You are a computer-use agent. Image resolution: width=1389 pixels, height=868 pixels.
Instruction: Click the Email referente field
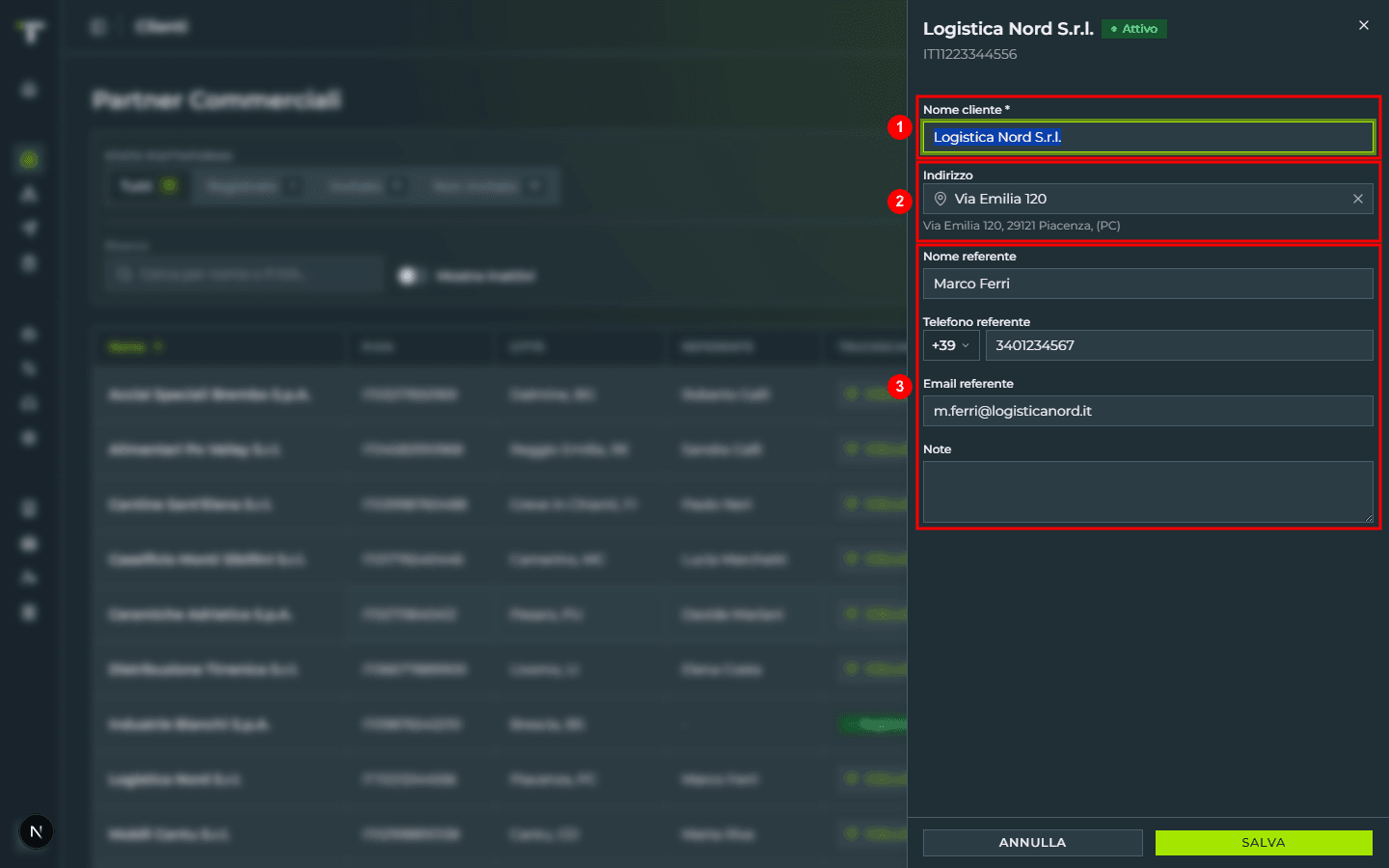[1148, 411]
